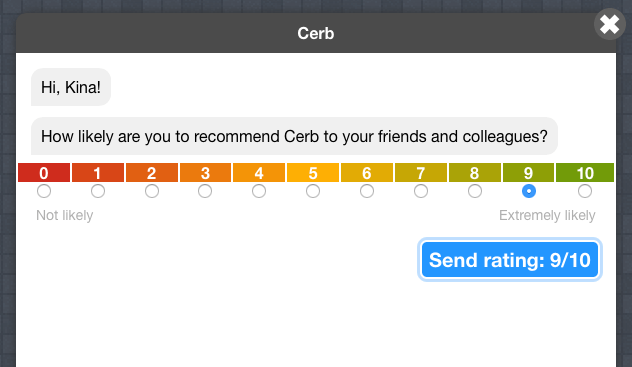Viewport: 632px width, 367px height.
Task: Click the red 0 rating color block
Action: 44,173
